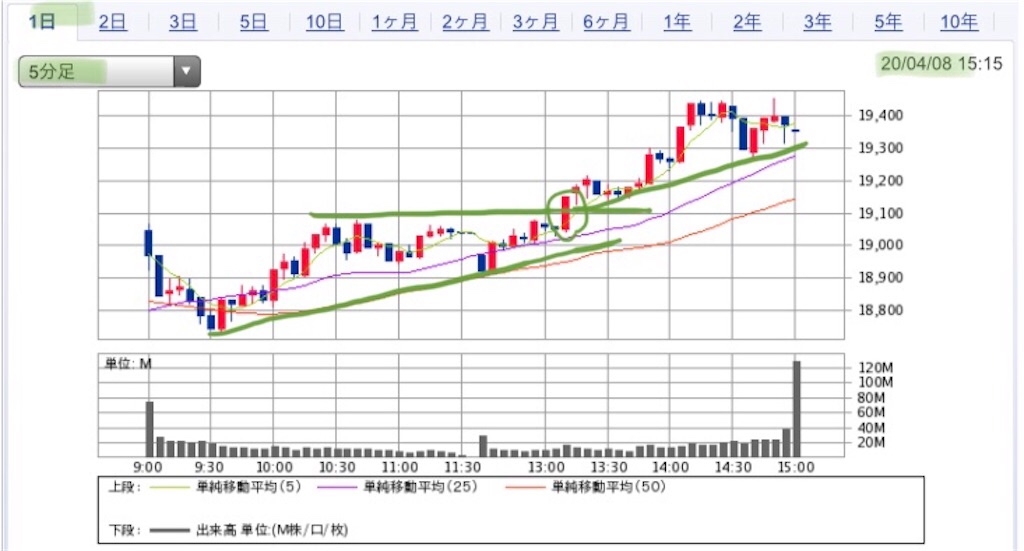Switch chart to 10日 period
Viewport: 1024px width, 551px height.
pos(325,22)
